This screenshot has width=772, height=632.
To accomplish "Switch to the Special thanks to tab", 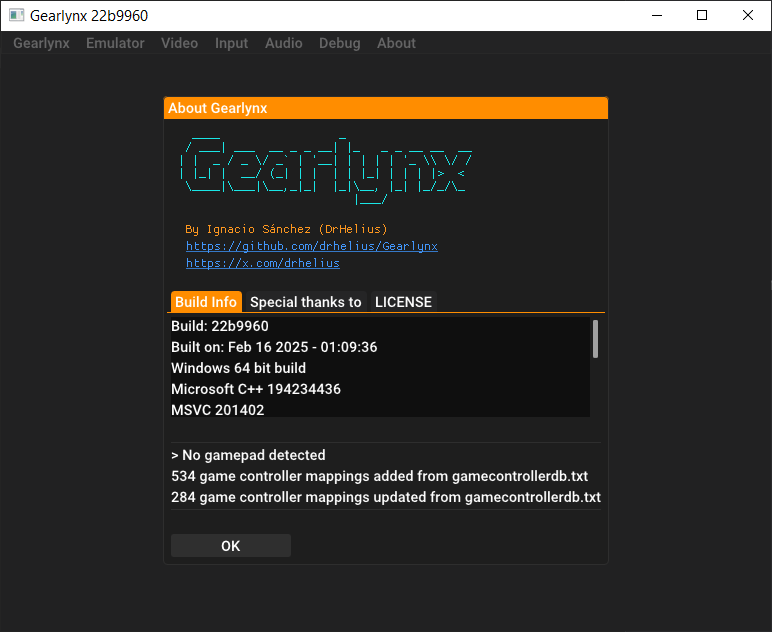I will [306, 302].
